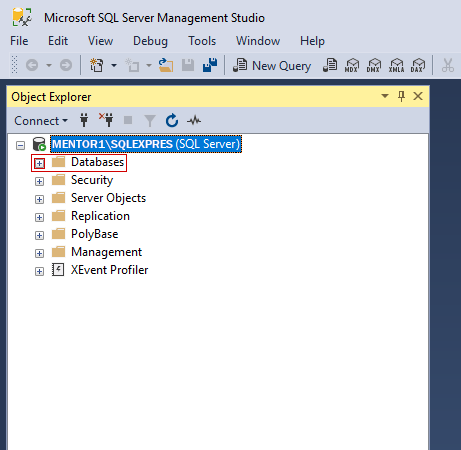This screenshot has width=461, height=450.
Task: Open the Help menu
Action: pyautogui.click(x=312, y=41)
